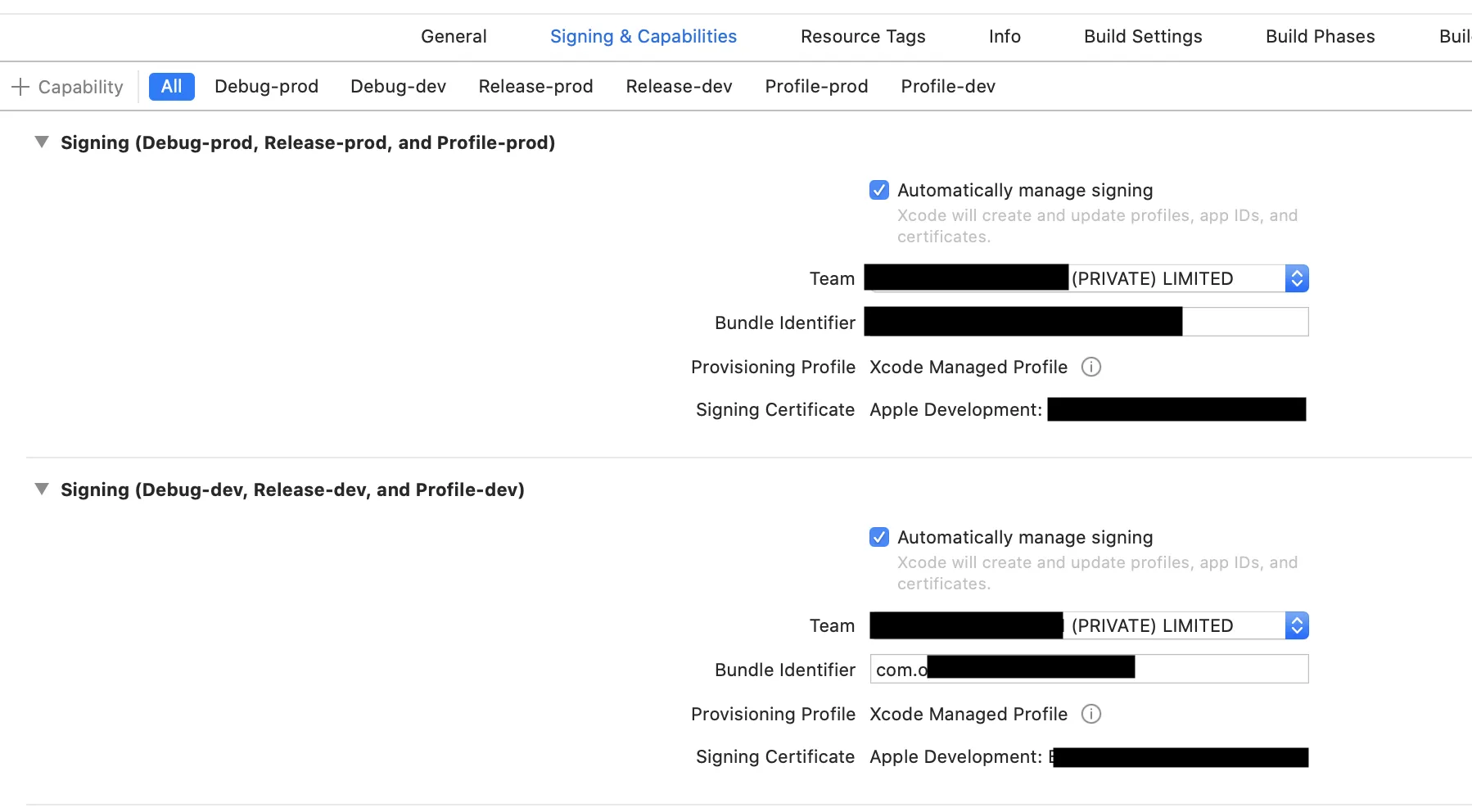Click the plus icon to add Capability

click(20, 87)
